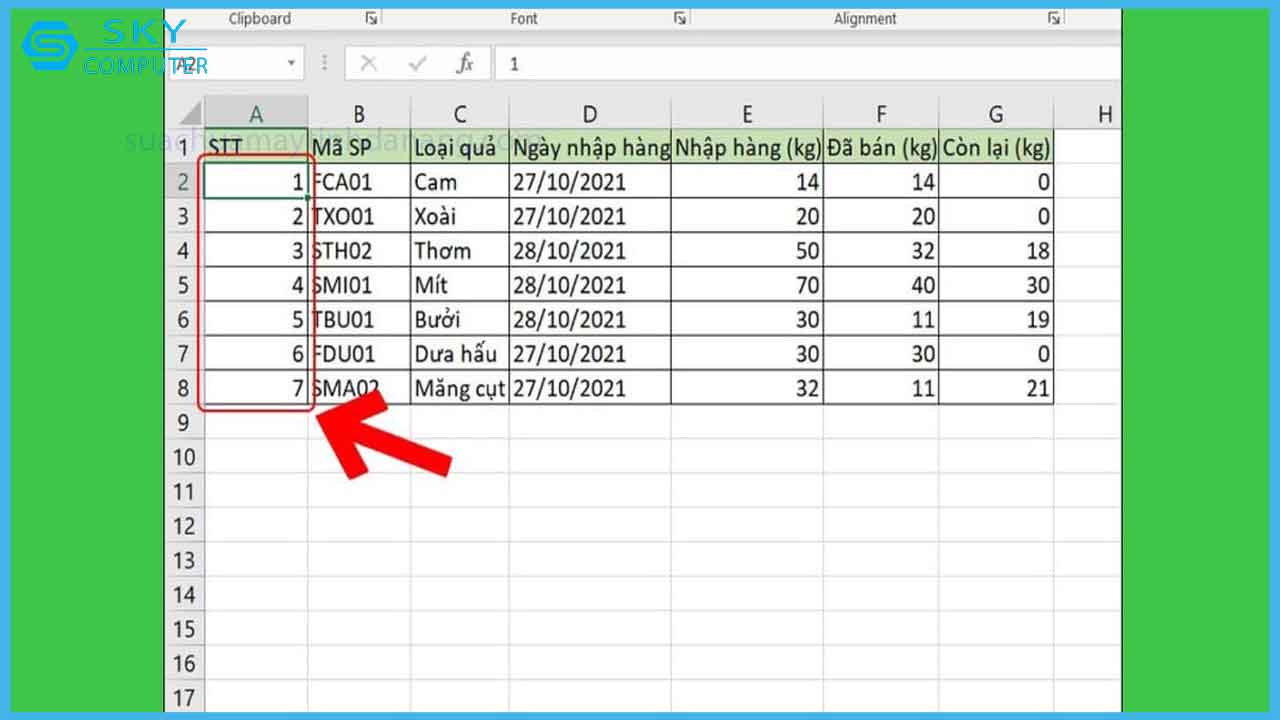
Task: Click the Ngày nhập hàng header cell
Action: (590, 148)
